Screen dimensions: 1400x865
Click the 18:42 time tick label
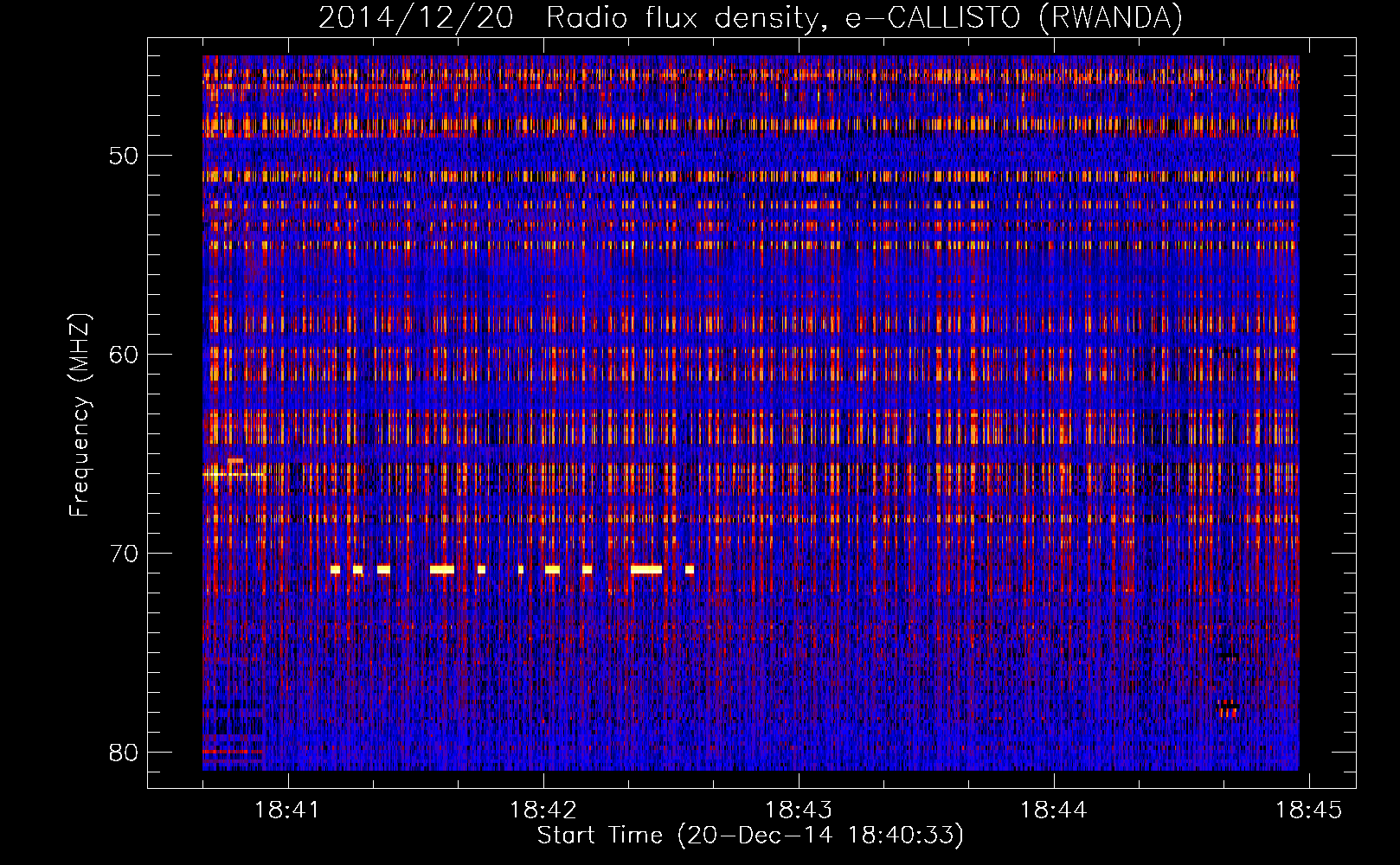543,810
